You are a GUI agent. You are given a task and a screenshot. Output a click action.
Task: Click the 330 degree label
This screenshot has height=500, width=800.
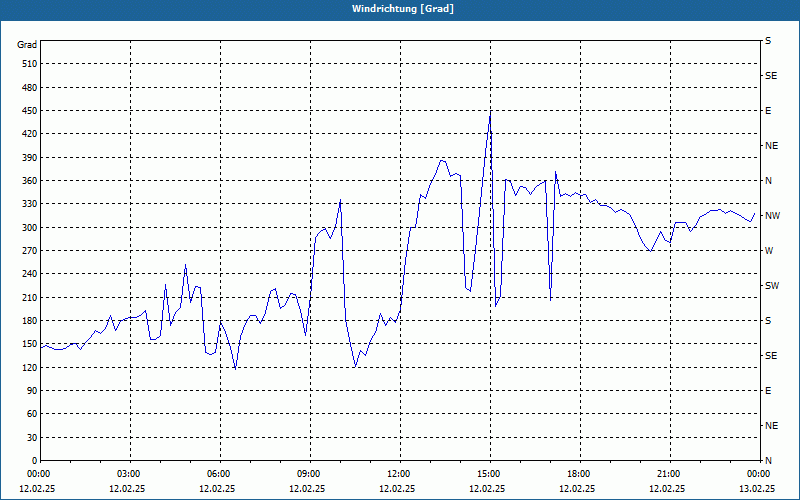[29, 204]
